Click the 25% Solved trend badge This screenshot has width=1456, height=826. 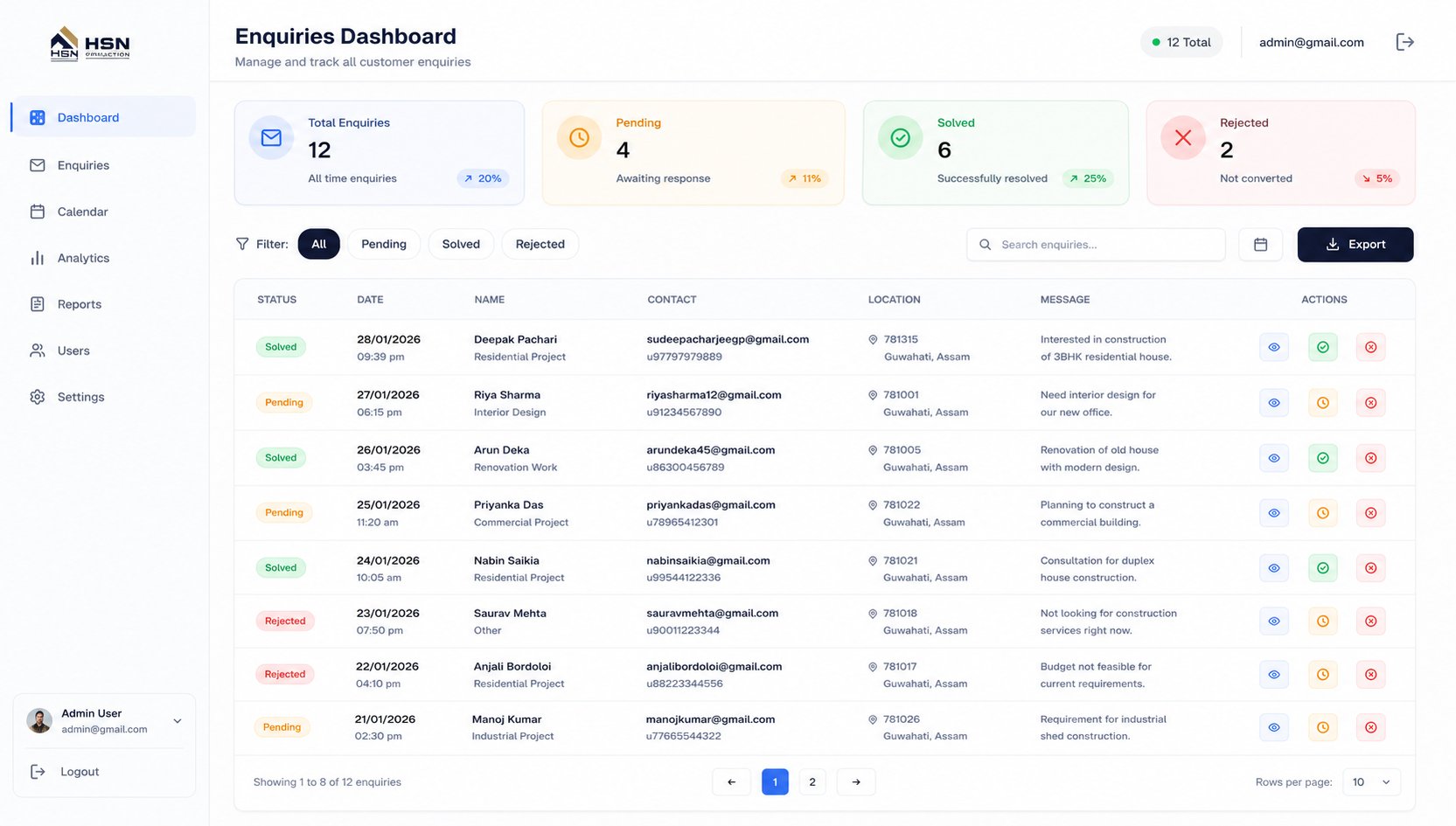pyautogui.click(x=1087, y=178)
